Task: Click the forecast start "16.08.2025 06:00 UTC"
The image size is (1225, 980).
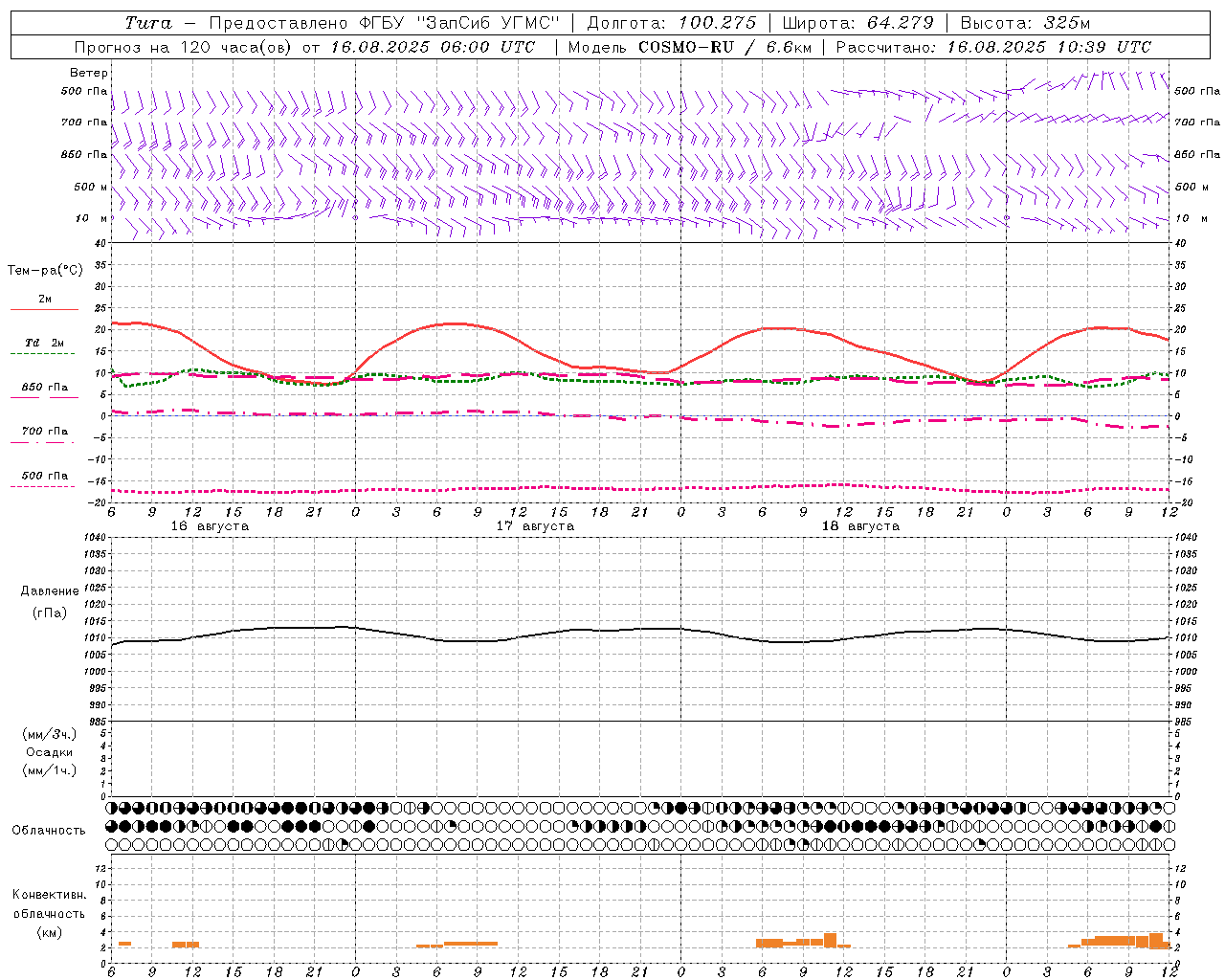Action: click(x=433, y=47)
